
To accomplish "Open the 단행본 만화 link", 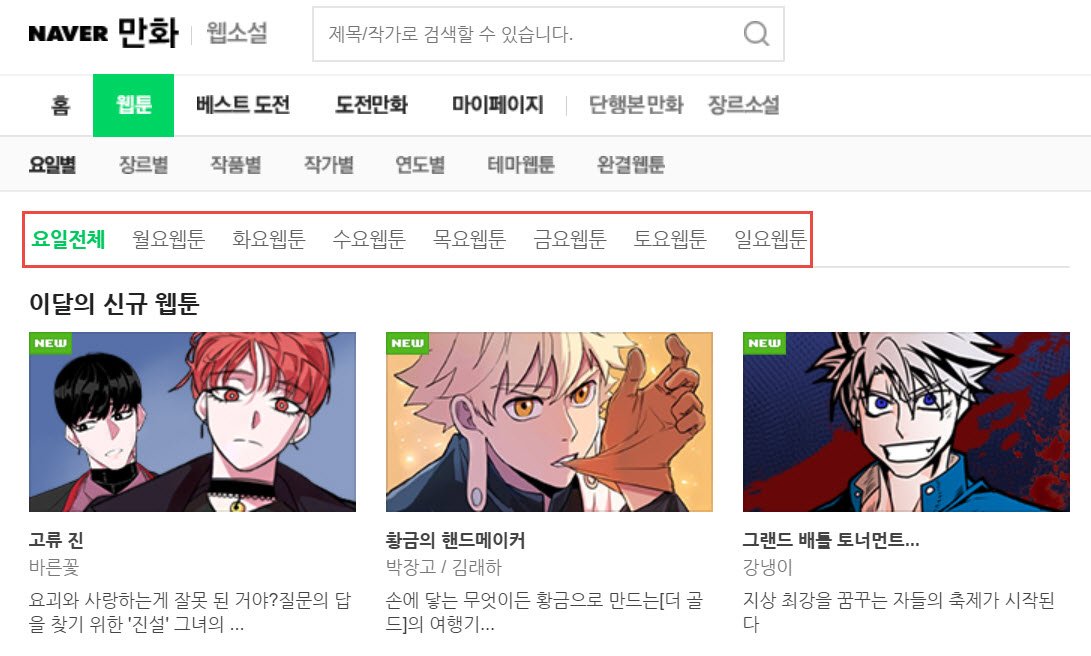I will pos(636,105).
